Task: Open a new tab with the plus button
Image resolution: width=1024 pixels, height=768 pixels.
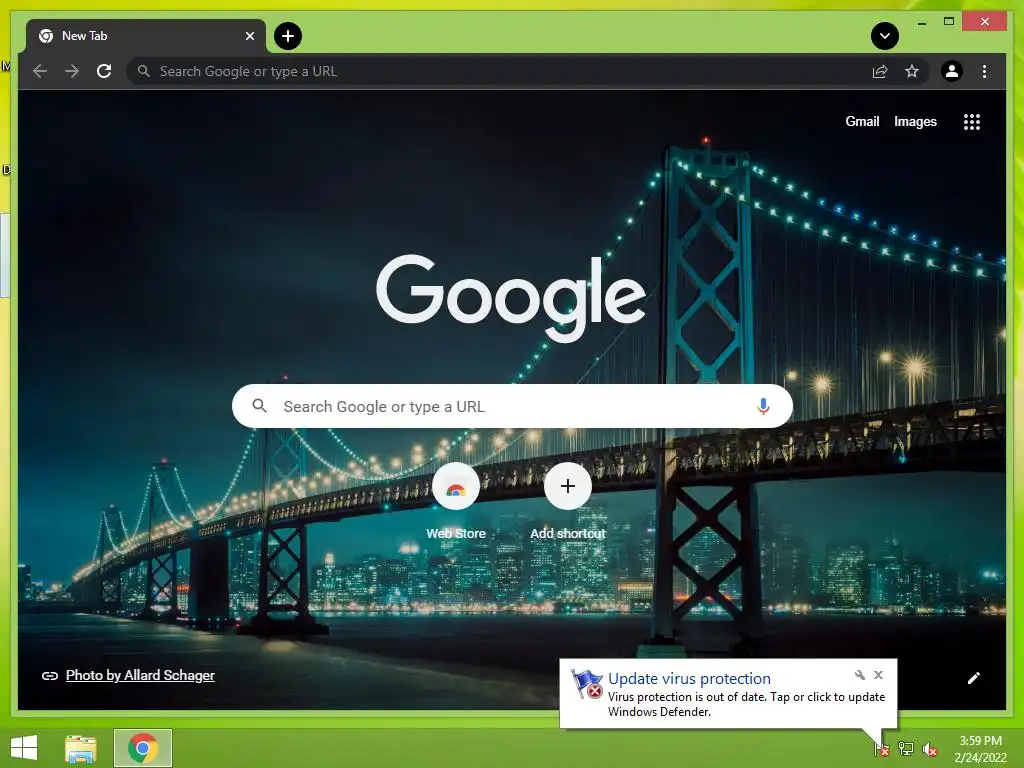Action: point(287,36)
